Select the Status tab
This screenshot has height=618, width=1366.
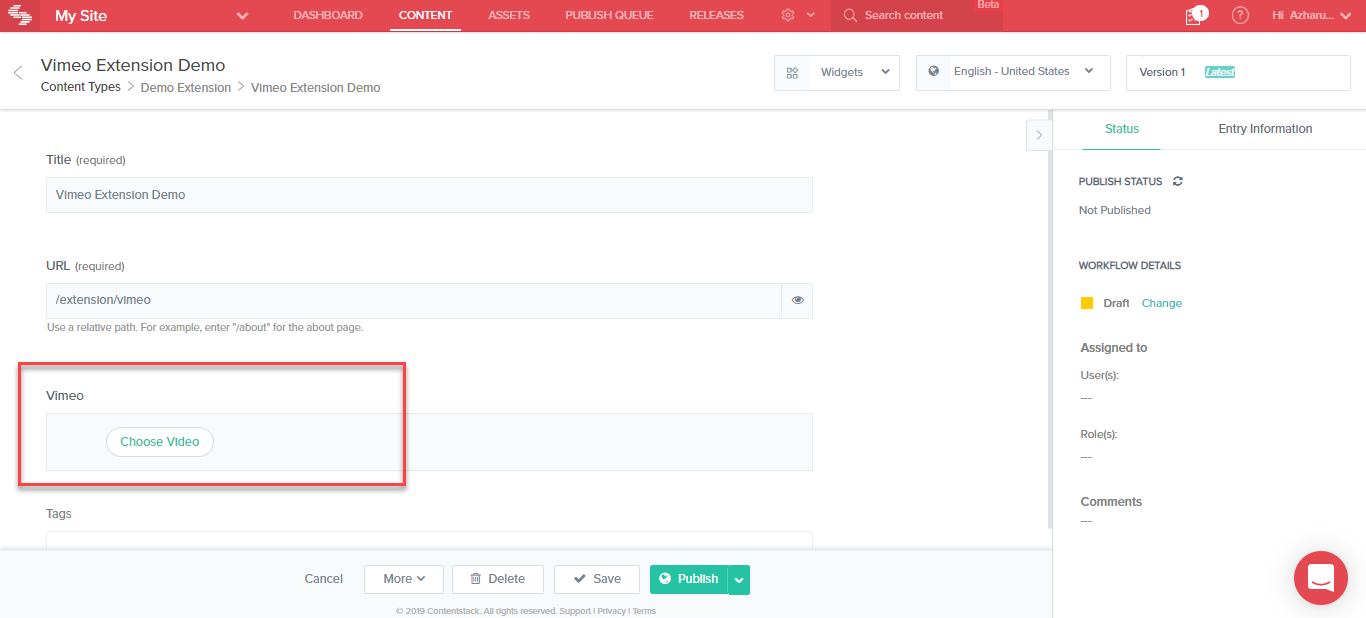[1122, 129]
